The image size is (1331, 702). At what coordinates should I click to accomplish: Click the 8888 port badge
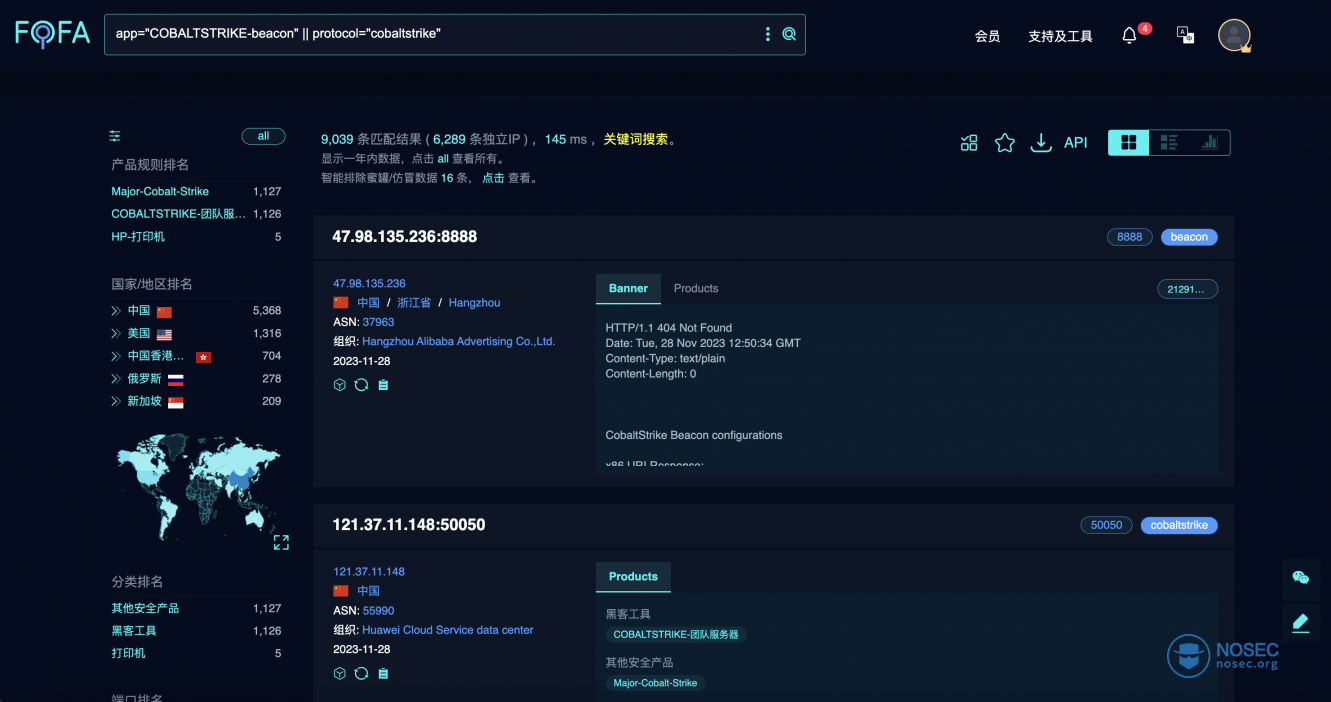pyautogui.click(x=1130, y=237)
